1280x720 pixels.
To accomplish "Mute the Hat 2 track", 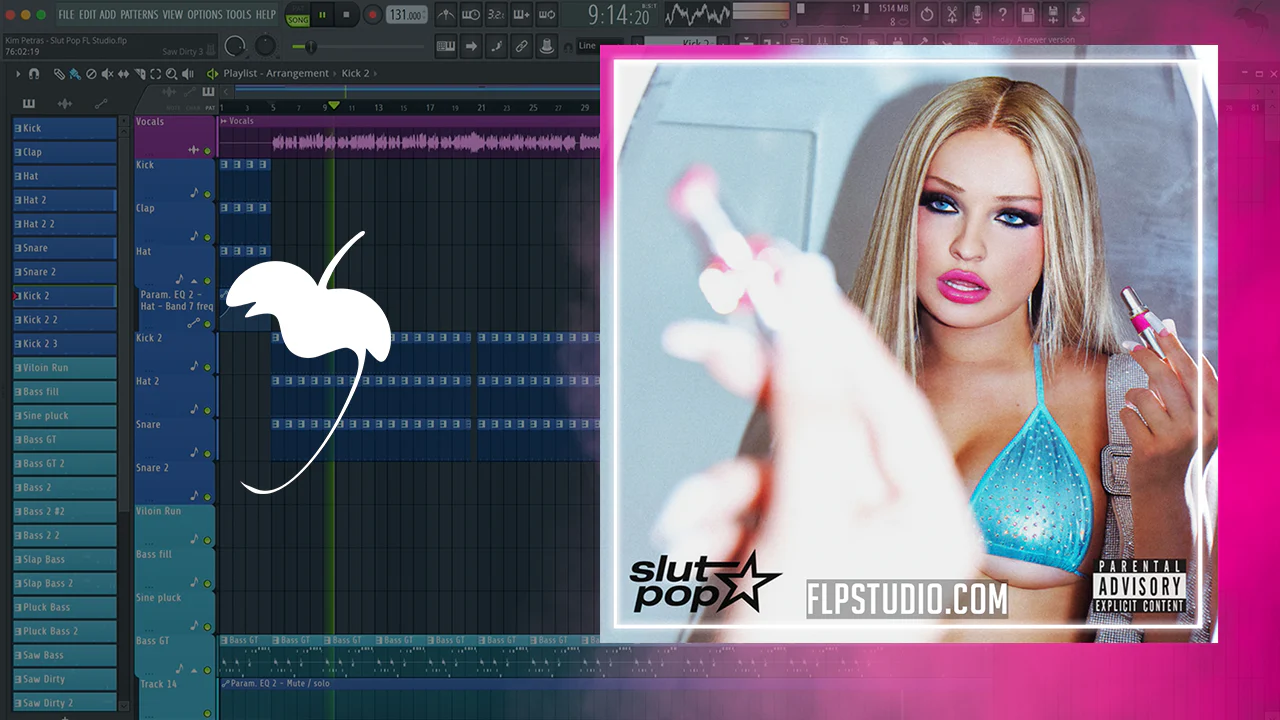I will [208, 410].
